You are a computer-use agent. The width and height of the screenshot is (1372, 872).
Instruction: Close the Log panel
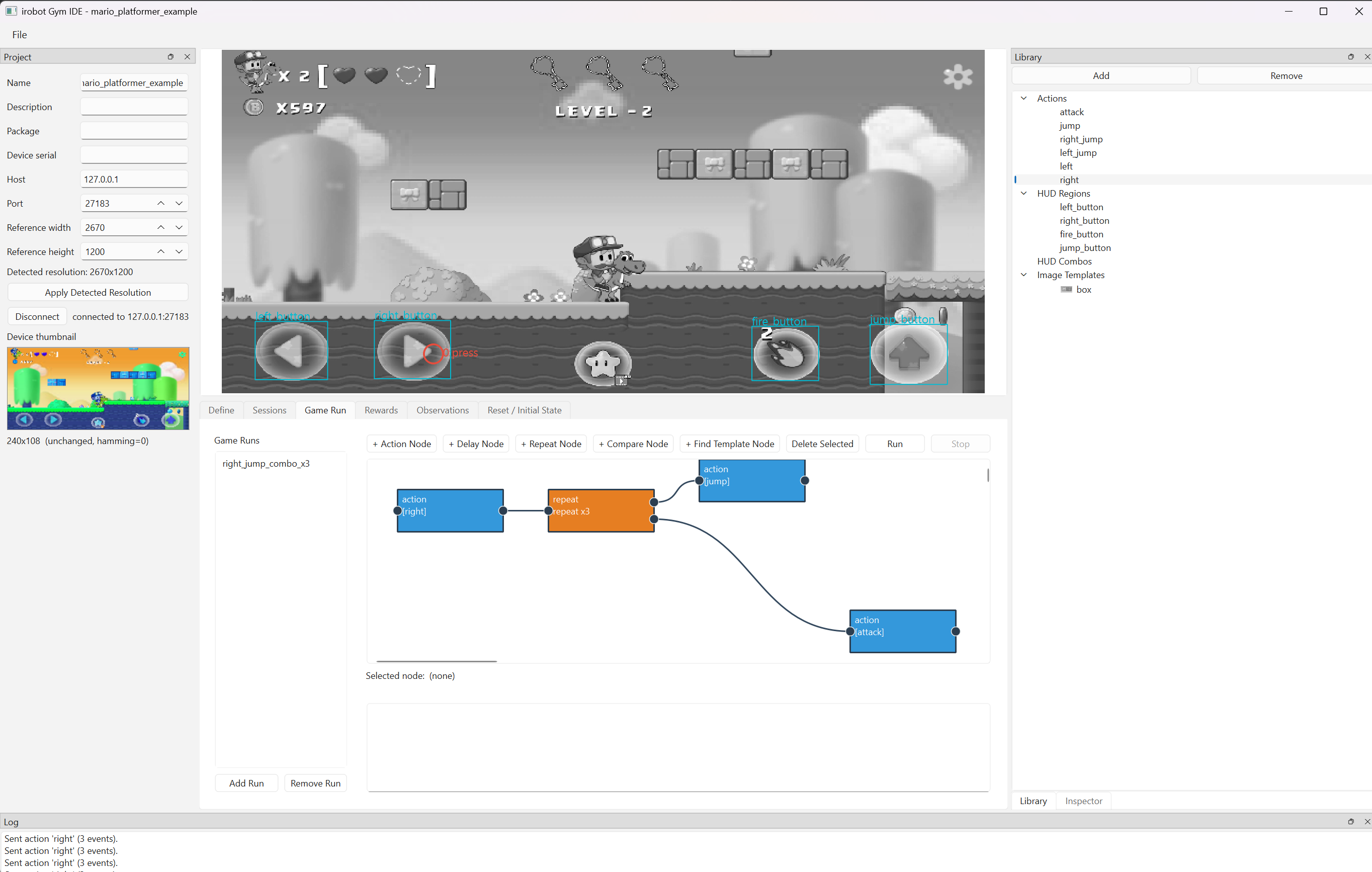pos(1366,821)
